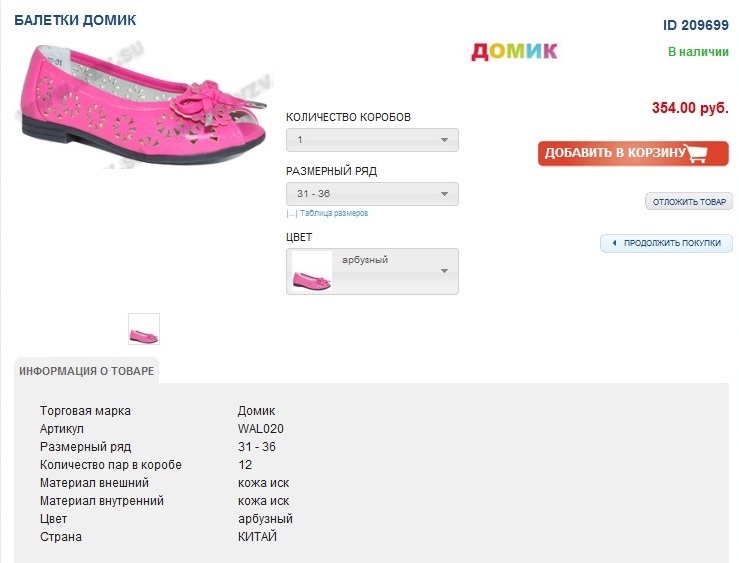Click the colorful Домик brand logo

tap(514, 51)
